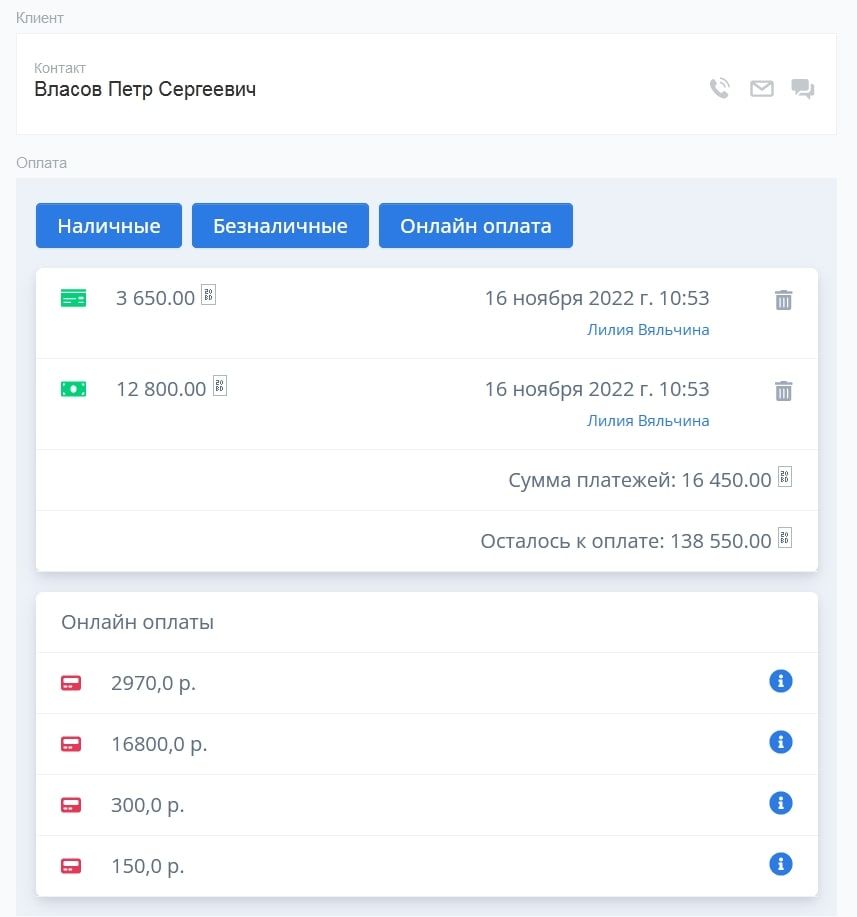
Task: Open the chat messages icon
Action: coord(803,89)
